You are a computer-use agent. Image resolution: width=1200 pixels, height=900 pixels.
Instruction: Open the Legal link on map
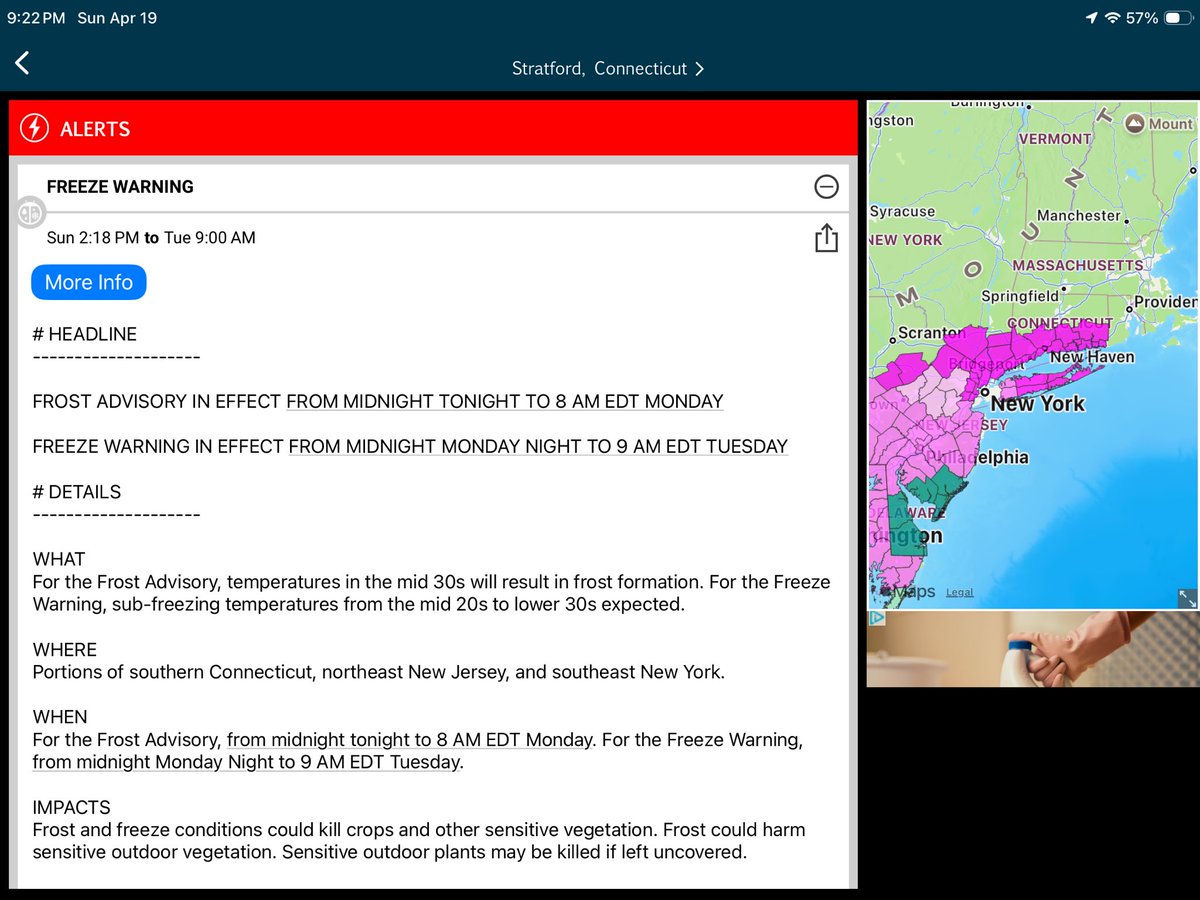coord(959,593)
